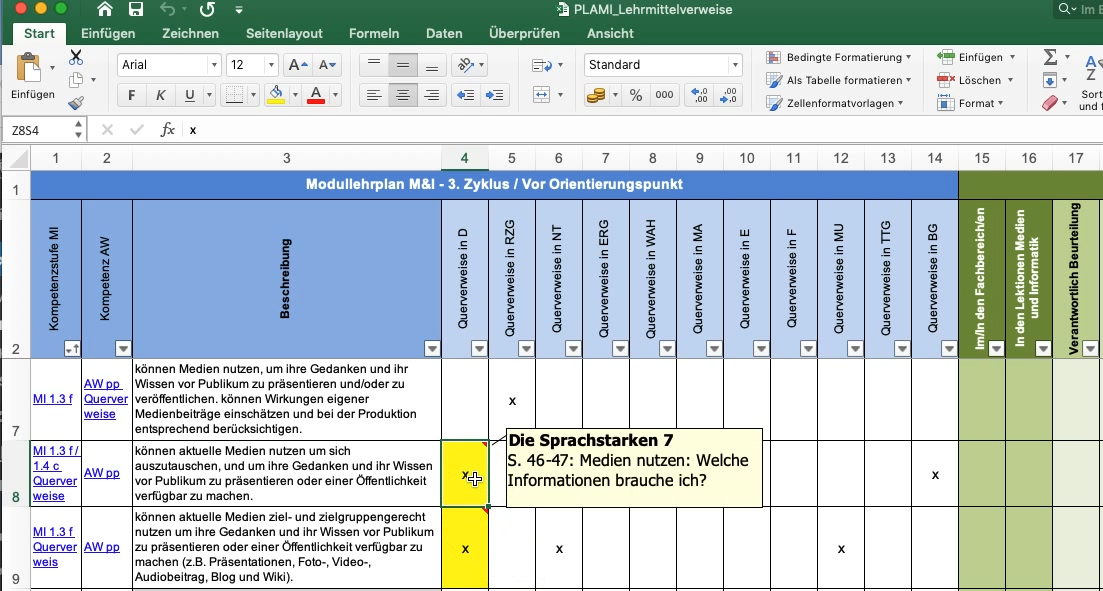Image resolution: width=1103 pixels, height=591 pixels.
Task: Select the Format Painter brush
Action: (76, 103)
